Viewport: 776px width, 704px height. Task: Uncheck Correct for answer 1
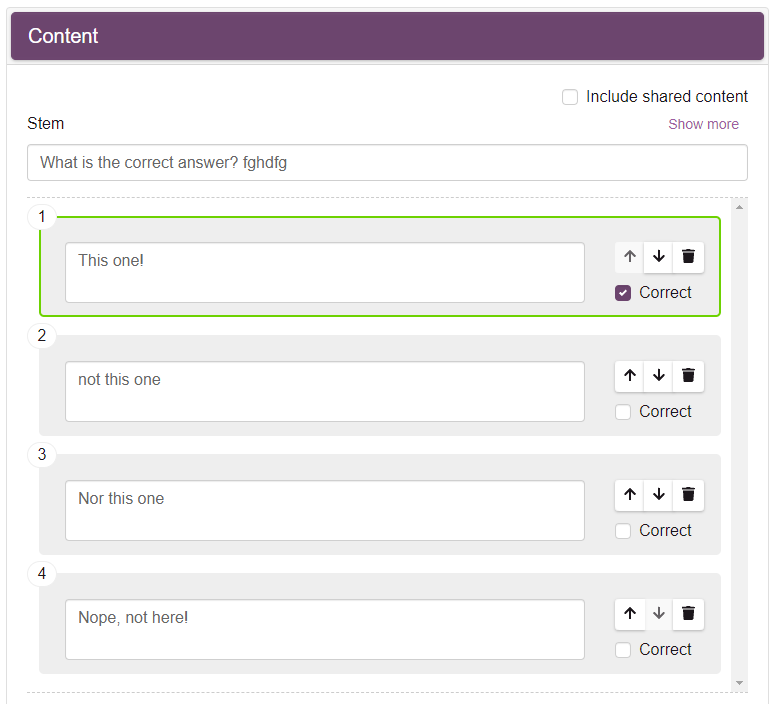[x=623, y=293]
